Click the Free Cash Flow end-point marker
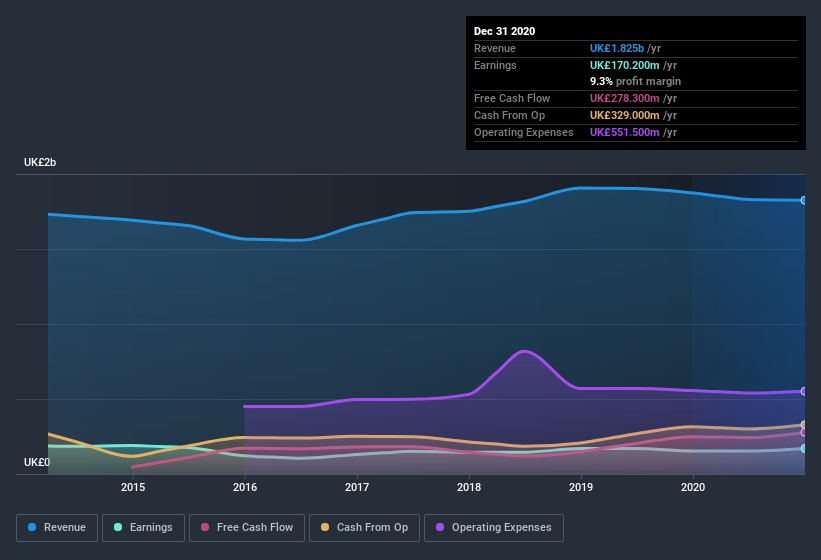 tap(804, 433)
